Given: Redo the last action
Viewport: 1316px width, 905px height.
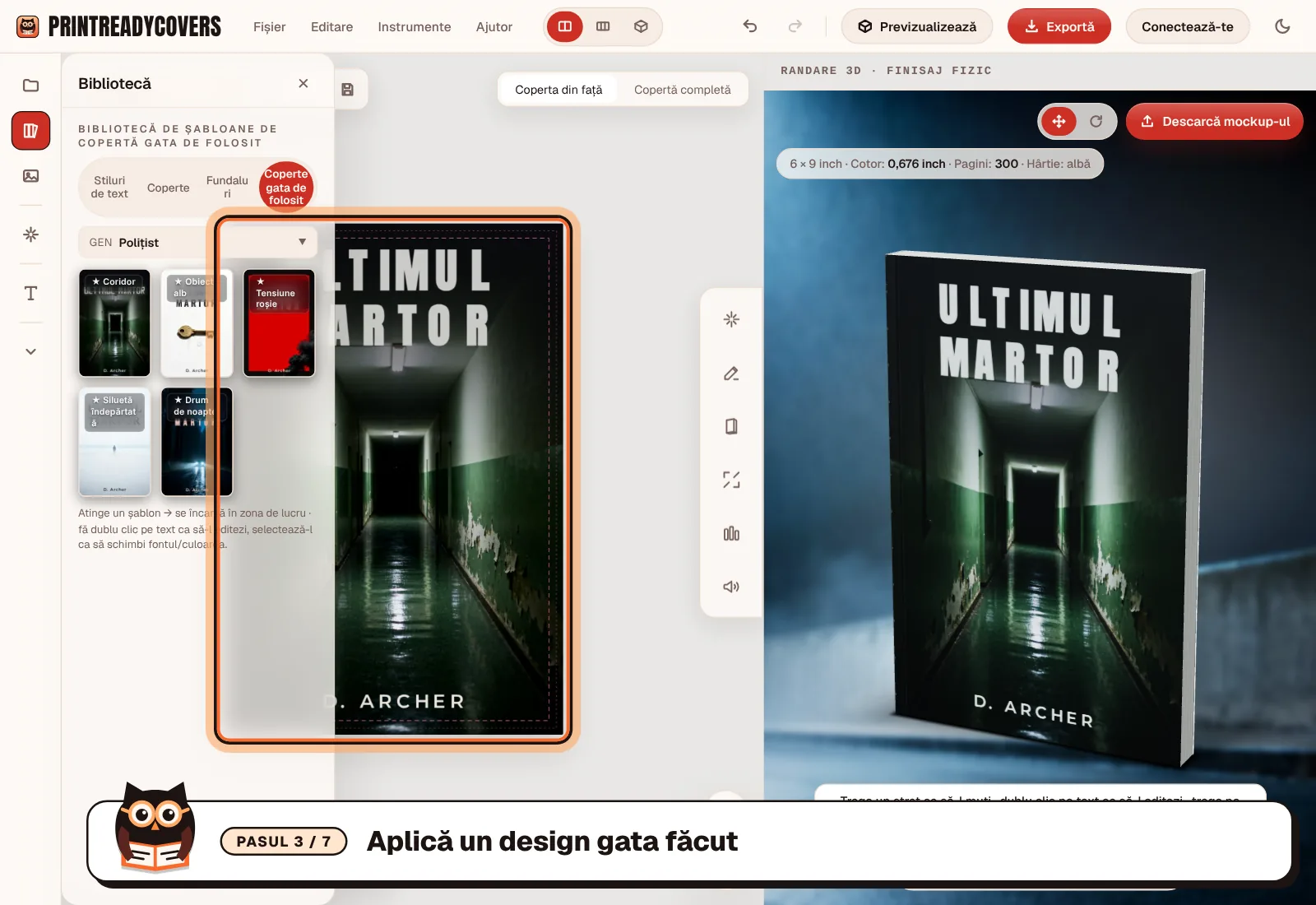Looking at the screenshot, I should (x=795, y=26).
